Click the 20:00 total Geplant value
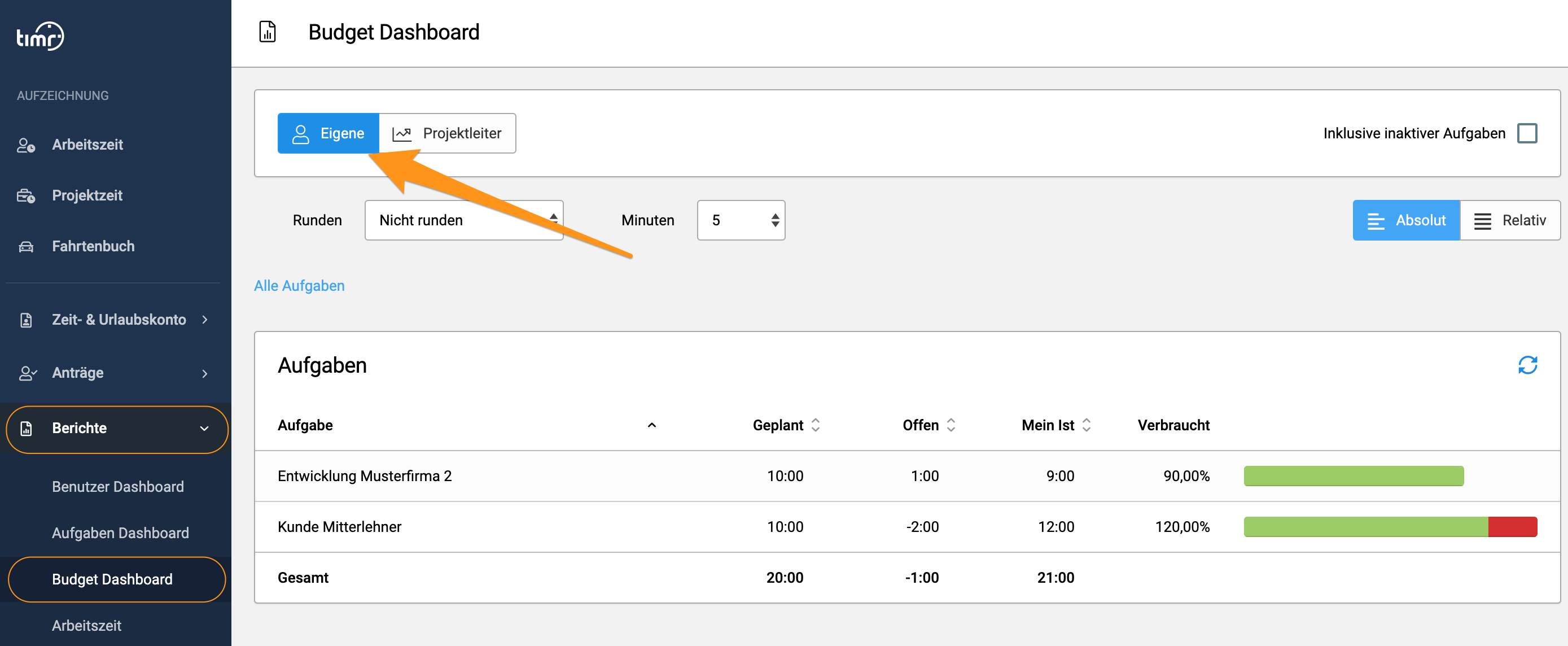1568x646 pixels. [x=785, y=577]
